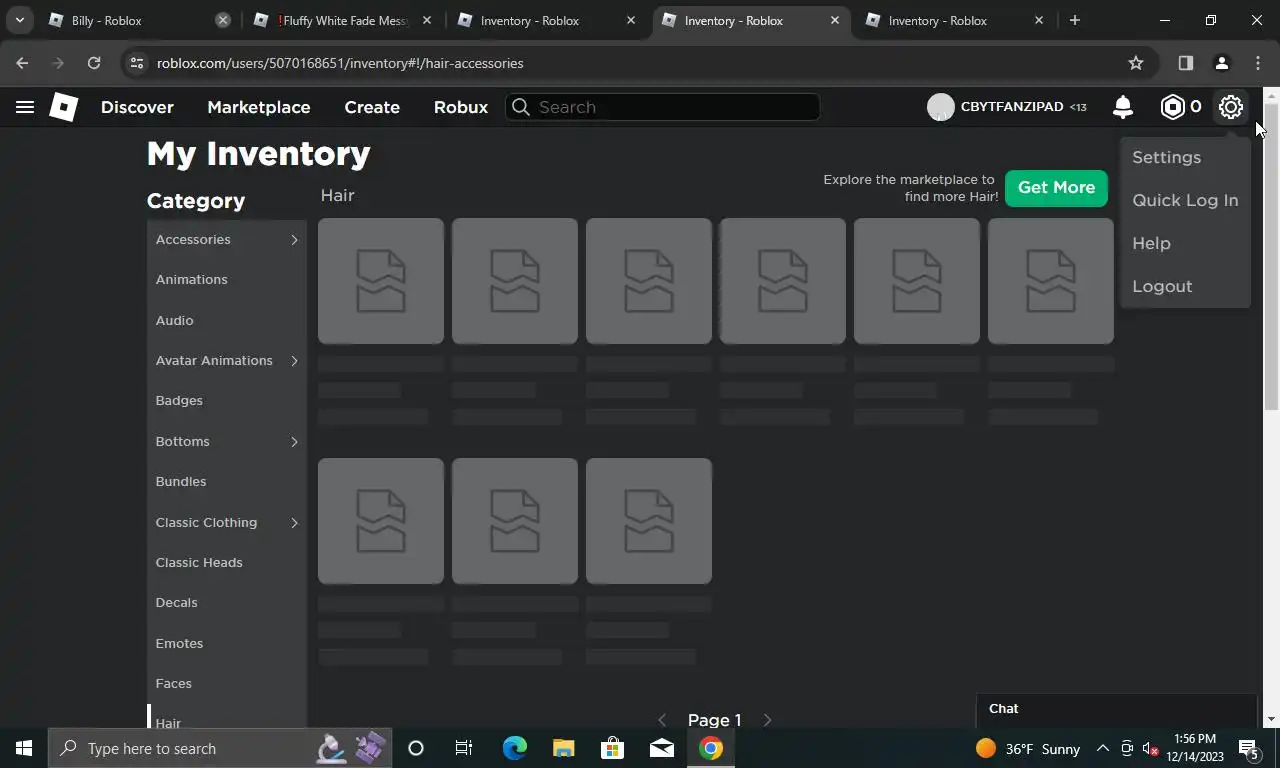
Task: Click the settings gear icon
Action: point(1231,107)
